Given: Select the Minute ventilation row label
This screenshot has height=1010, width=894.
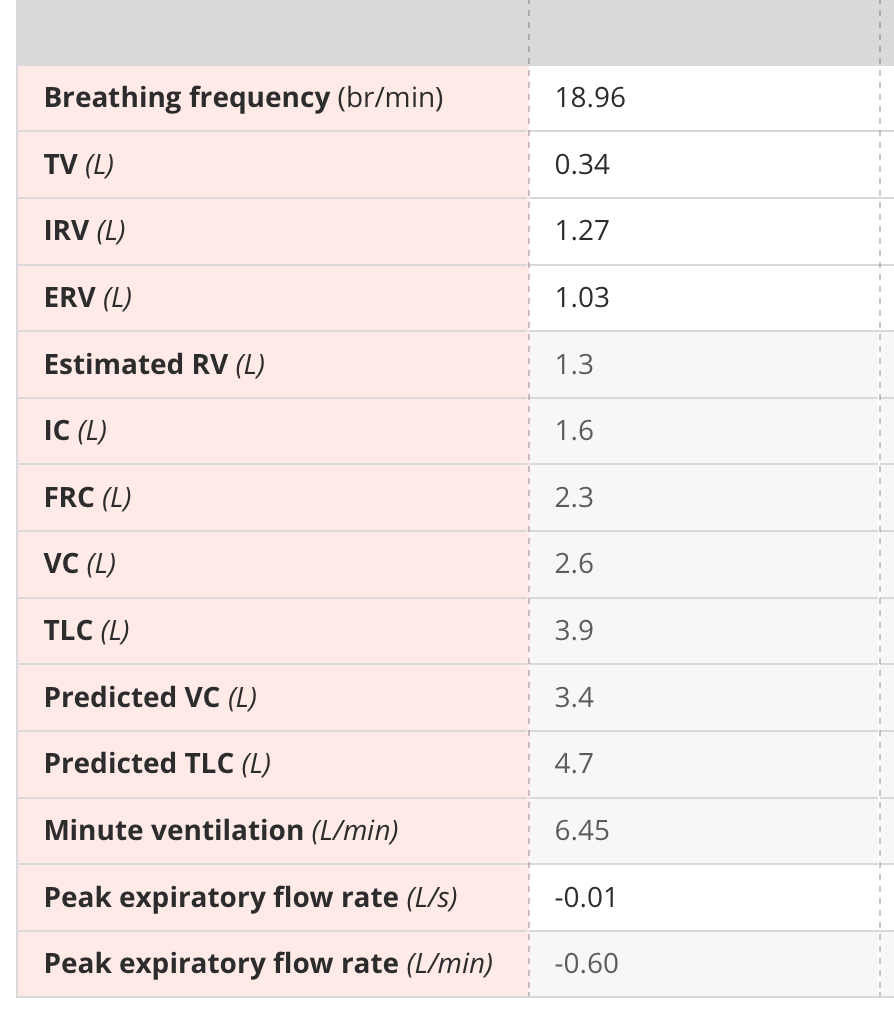Looking at the screenshot, I should coord(221,831).
